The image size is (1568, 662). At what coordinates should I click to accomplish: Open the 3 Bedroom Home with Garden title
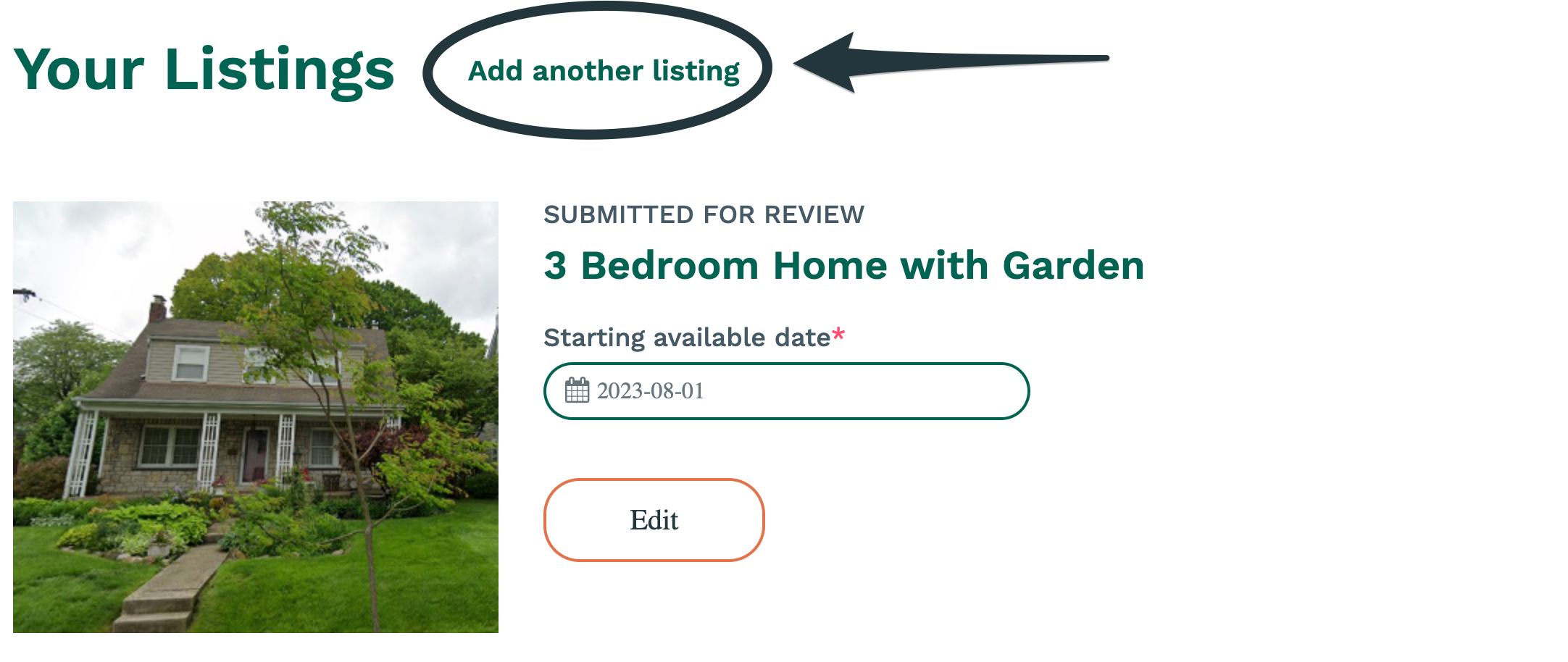843,266
